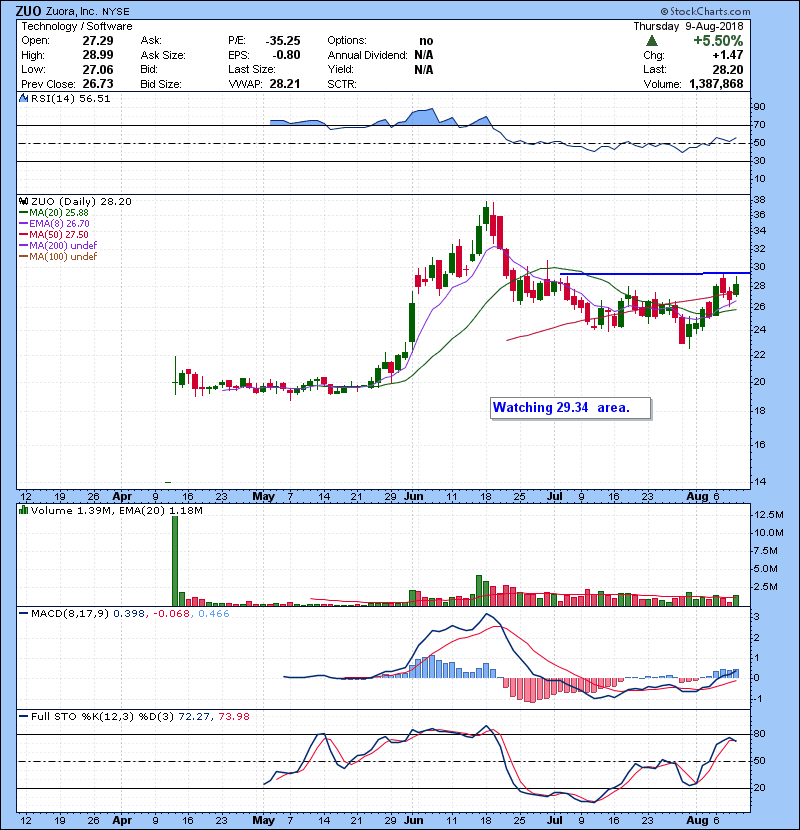800x830 pixels.
Task: Click the green up-triangle change indicator
Action: click(x=652, y=41)
